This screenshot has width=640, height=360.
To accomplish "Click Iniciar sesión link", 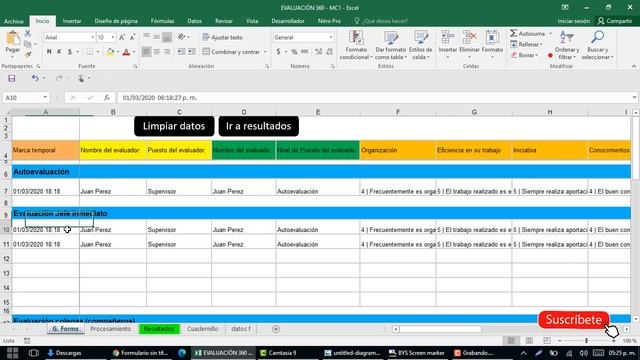I will point(573,21).
